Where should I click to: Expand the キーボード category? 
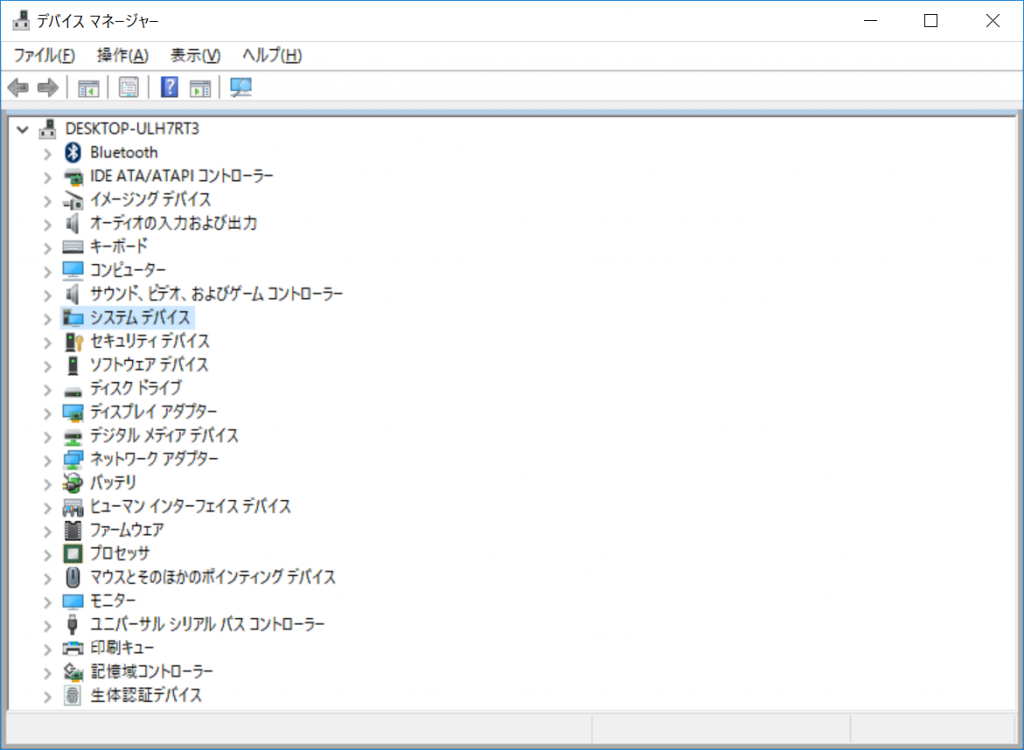point(47,248)
